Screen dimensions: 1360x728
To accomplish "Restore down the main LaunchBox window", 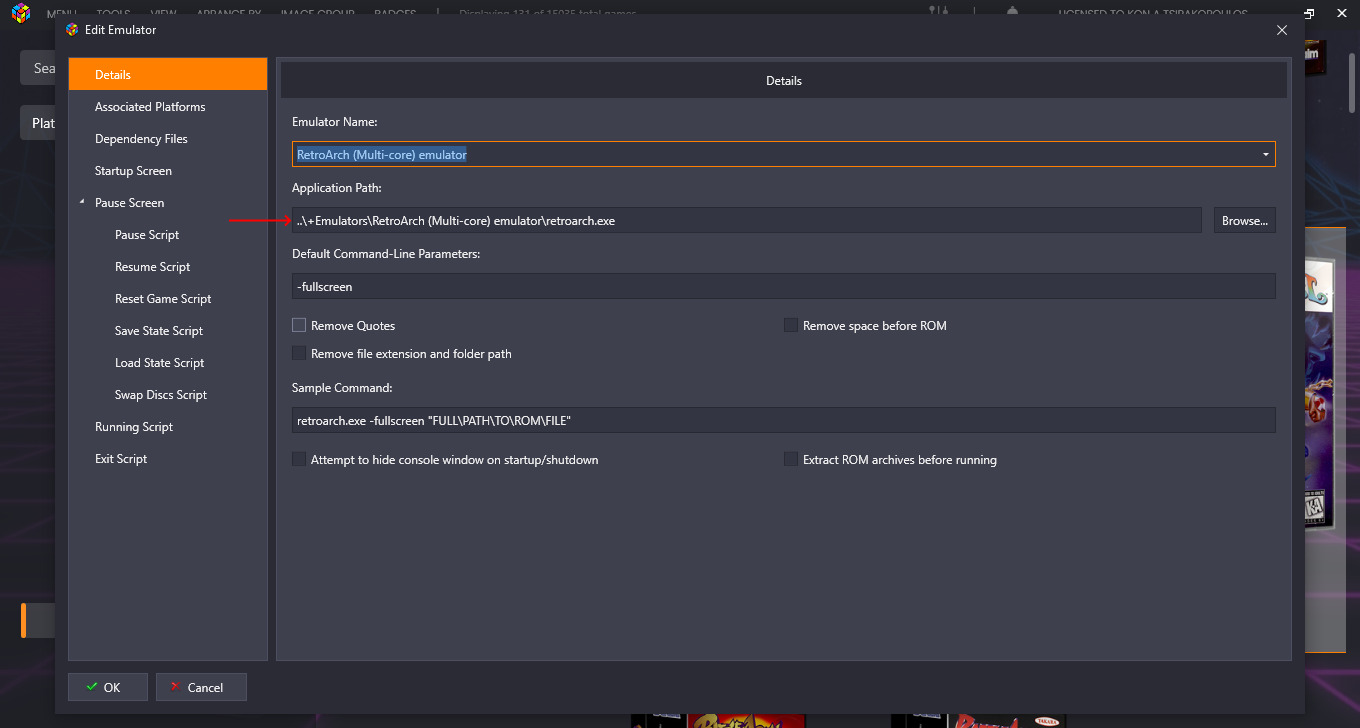I will [x=1310, y=13].
